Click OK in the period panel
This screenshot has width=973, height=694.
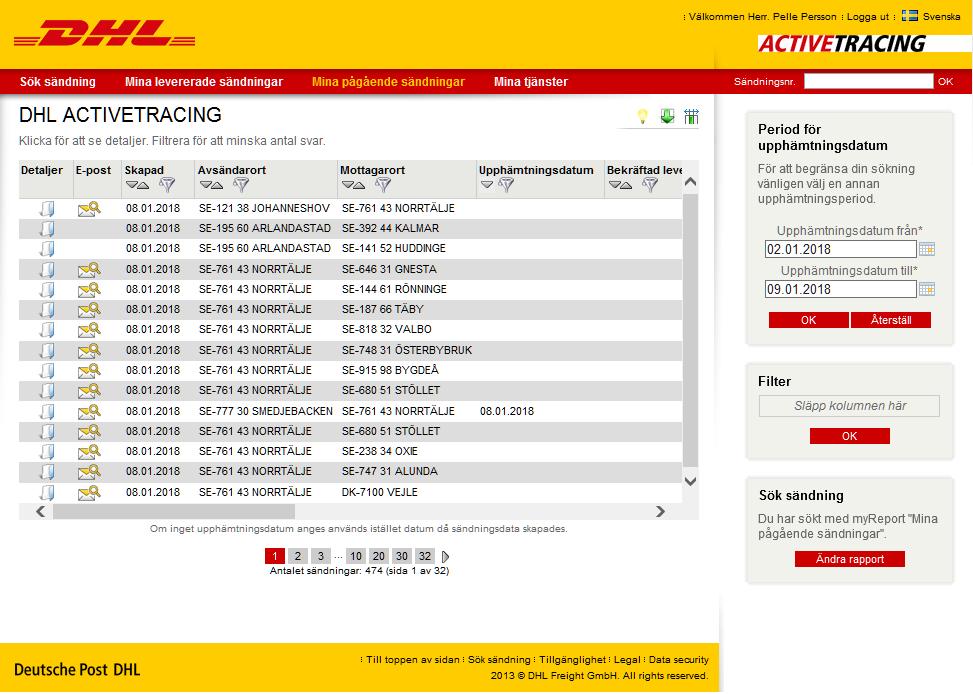(x=809, y=320)
